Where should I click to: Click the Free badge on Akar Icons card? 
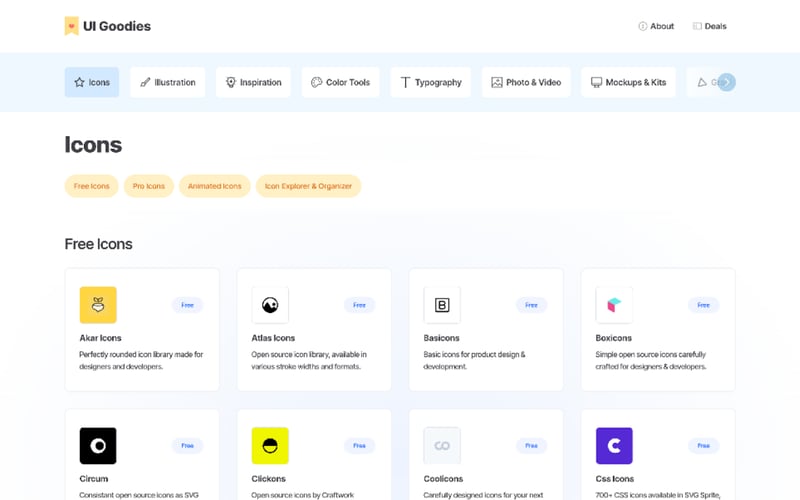pos(187,305)
